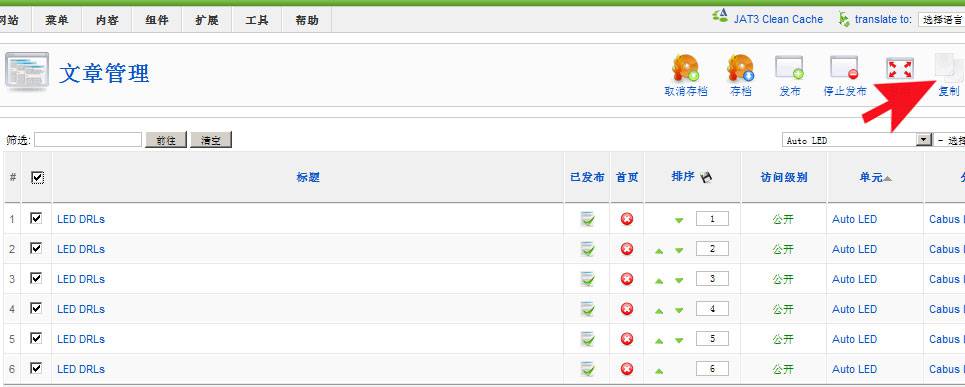This screenshot has height=387, width=965.
Task: Click the red 首页 icon in row 1
Action: [x=627, y=219]
